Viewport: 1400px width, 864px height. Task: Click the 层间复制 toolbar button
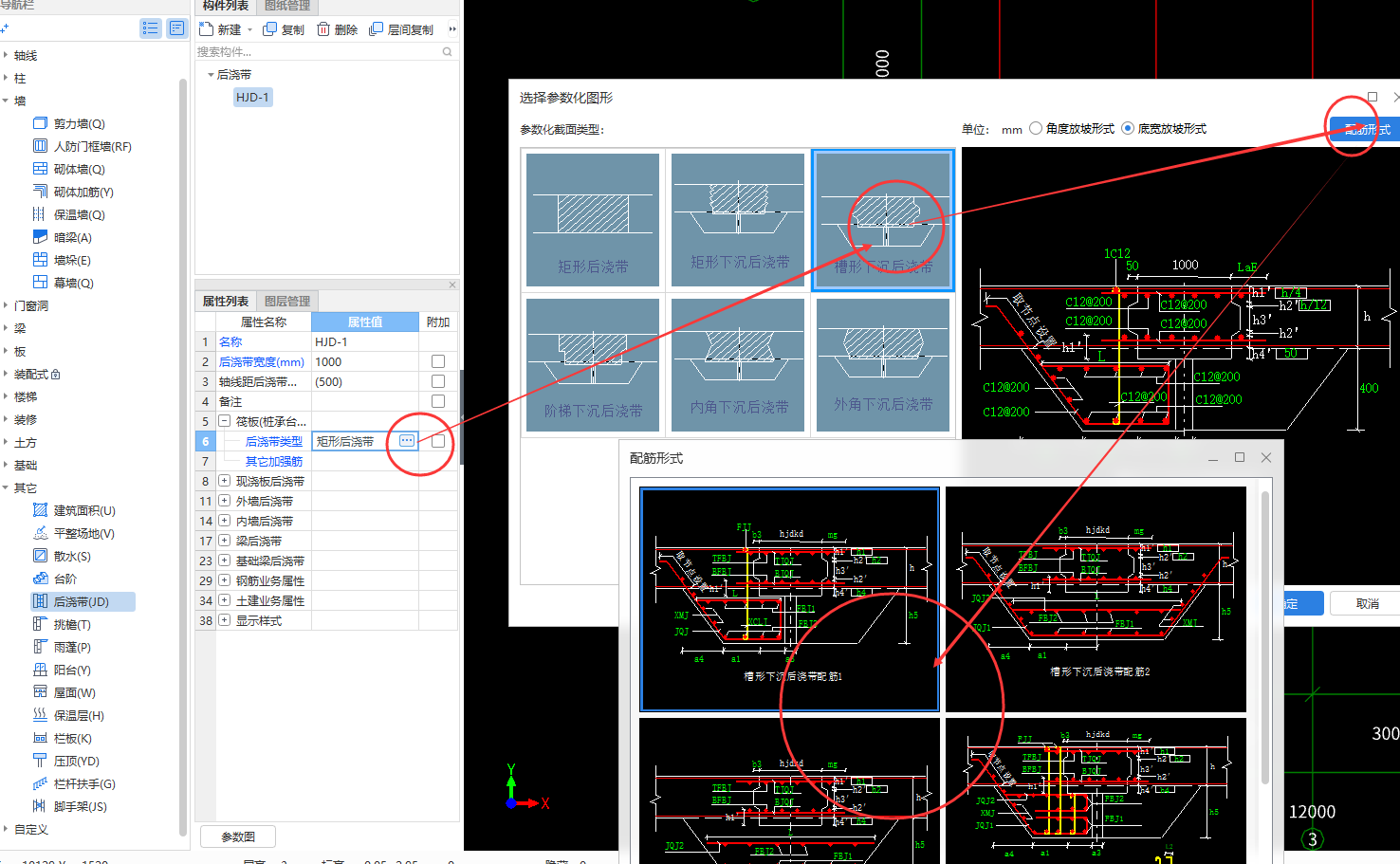pyautogui.click(x=401, y=29)
